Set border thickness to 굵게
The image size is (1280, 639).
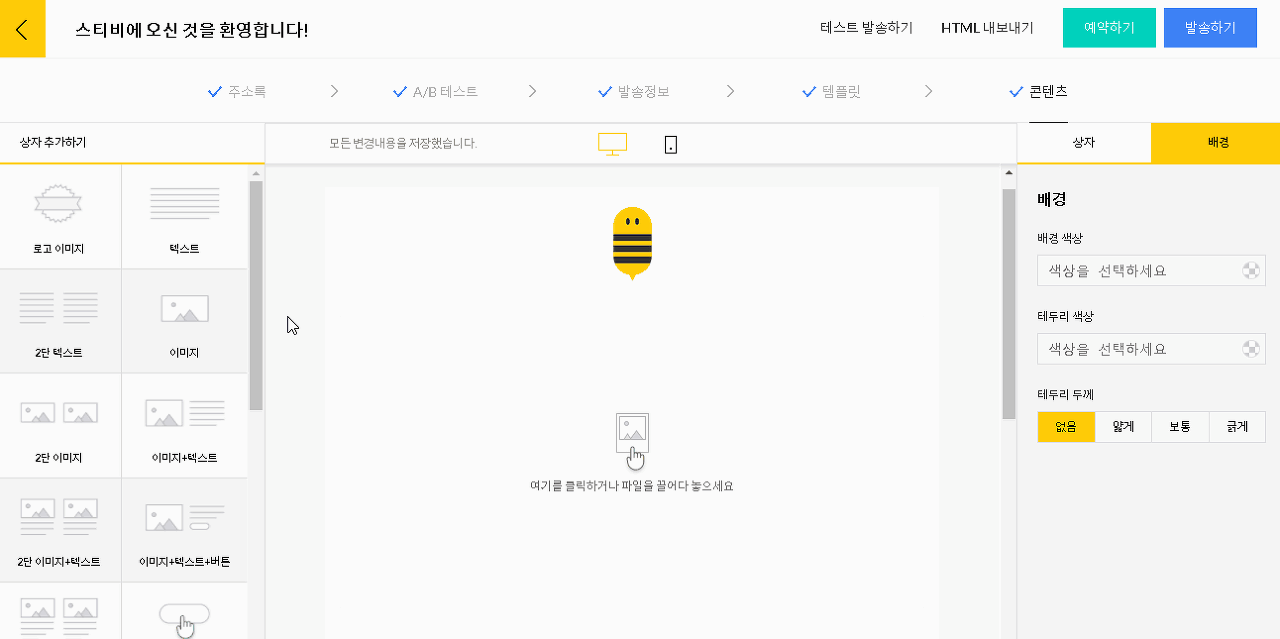pos(1237,427)
